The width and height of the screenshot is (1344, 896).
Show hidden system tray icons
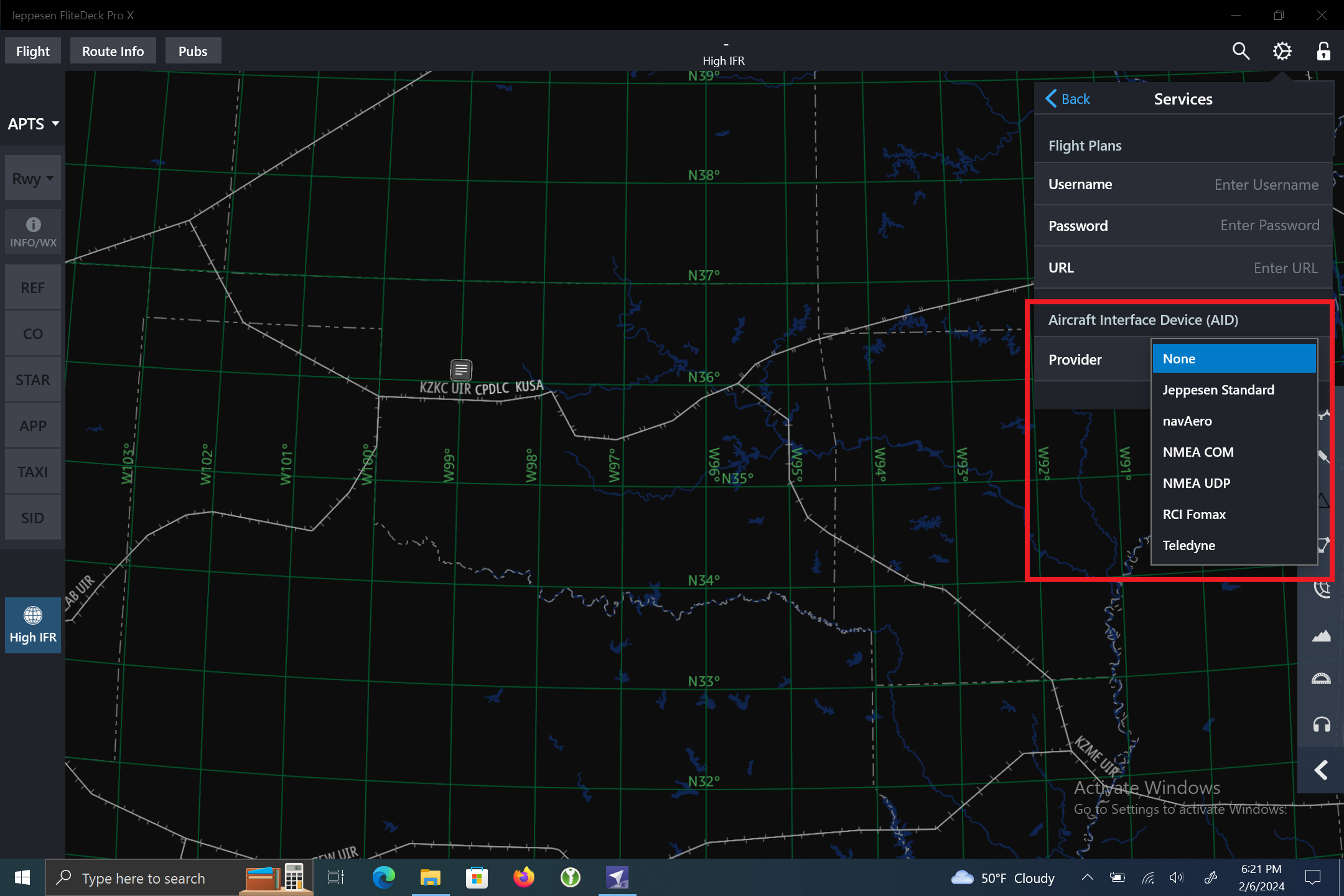point(1088,877)
